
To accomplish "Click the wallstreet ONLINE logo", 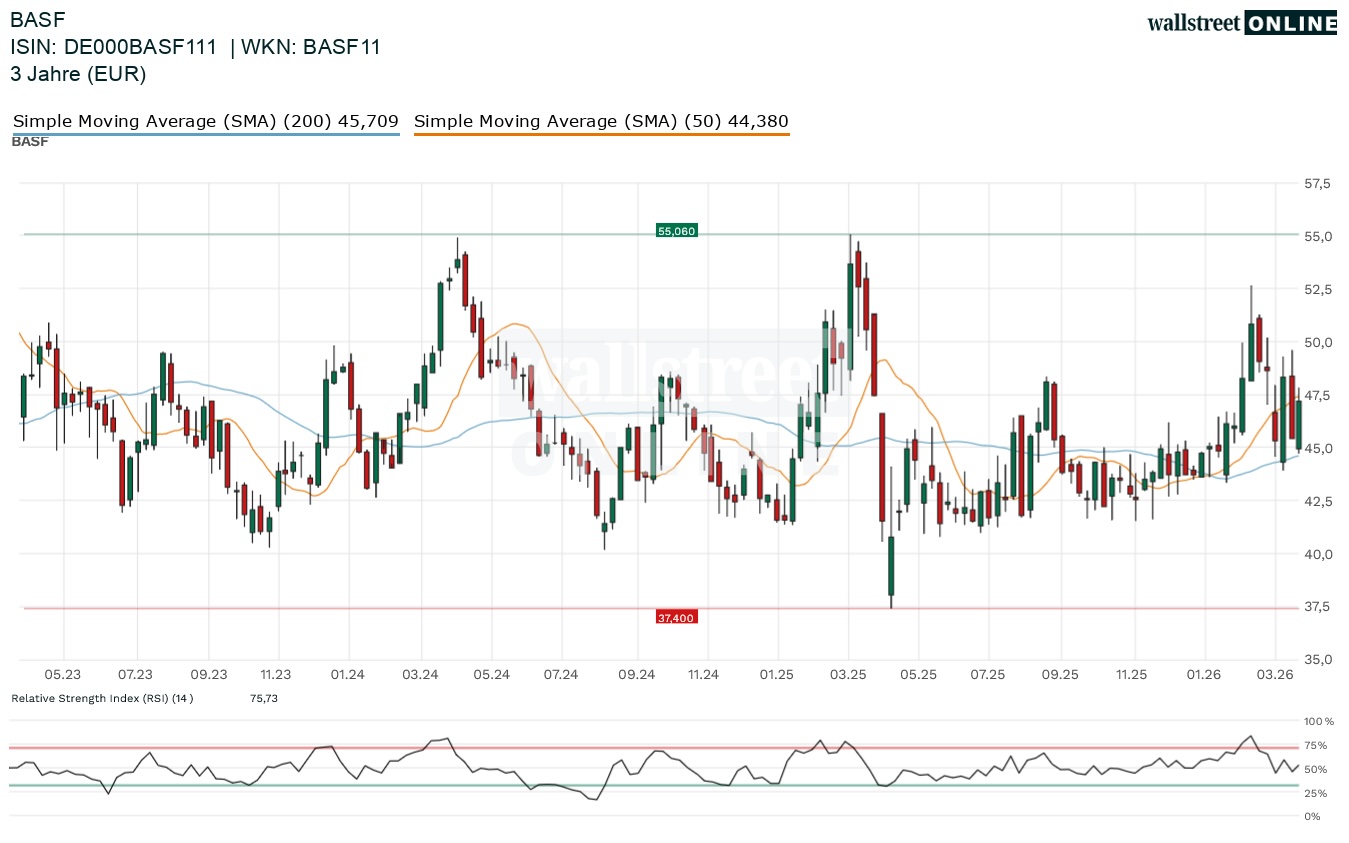I will (x=1241, y=24).
